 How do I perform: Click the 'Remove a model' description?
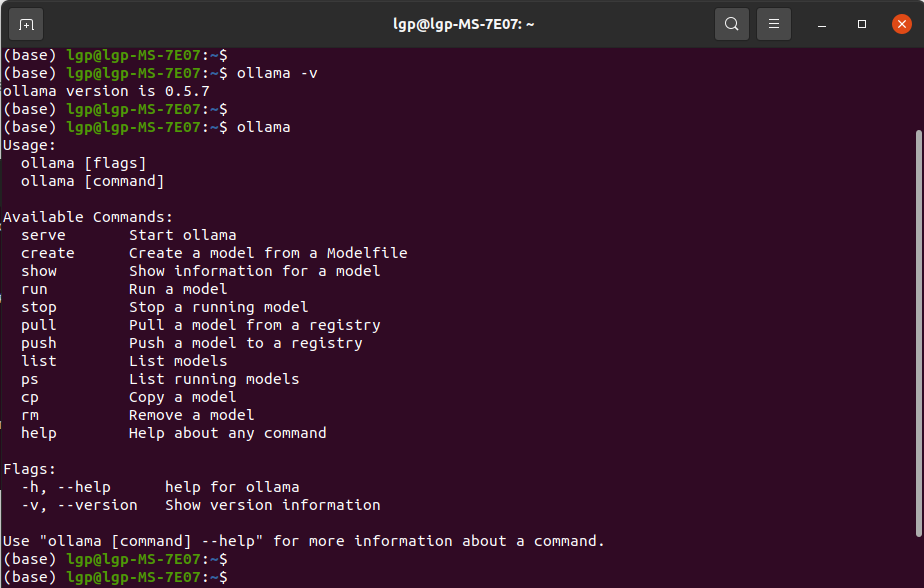click(x=192, y=415)
